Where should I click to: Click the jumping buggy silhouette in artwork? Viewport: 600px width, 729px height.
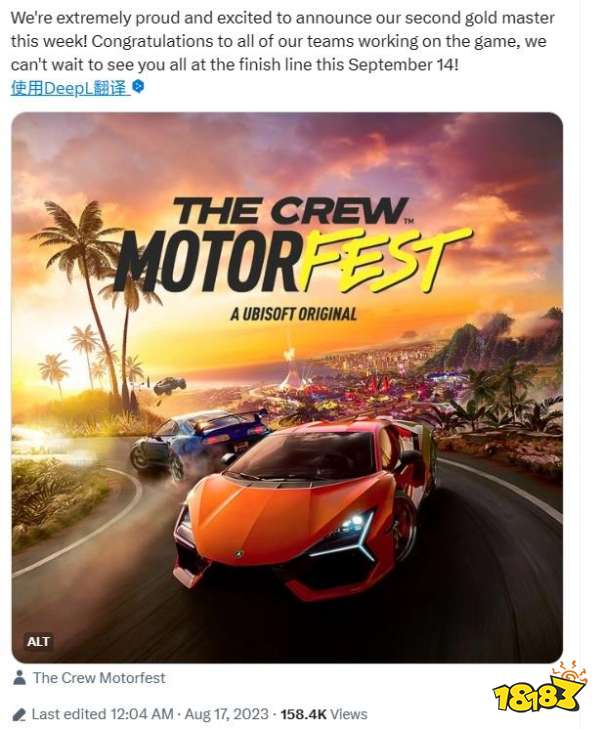[169, 385]
